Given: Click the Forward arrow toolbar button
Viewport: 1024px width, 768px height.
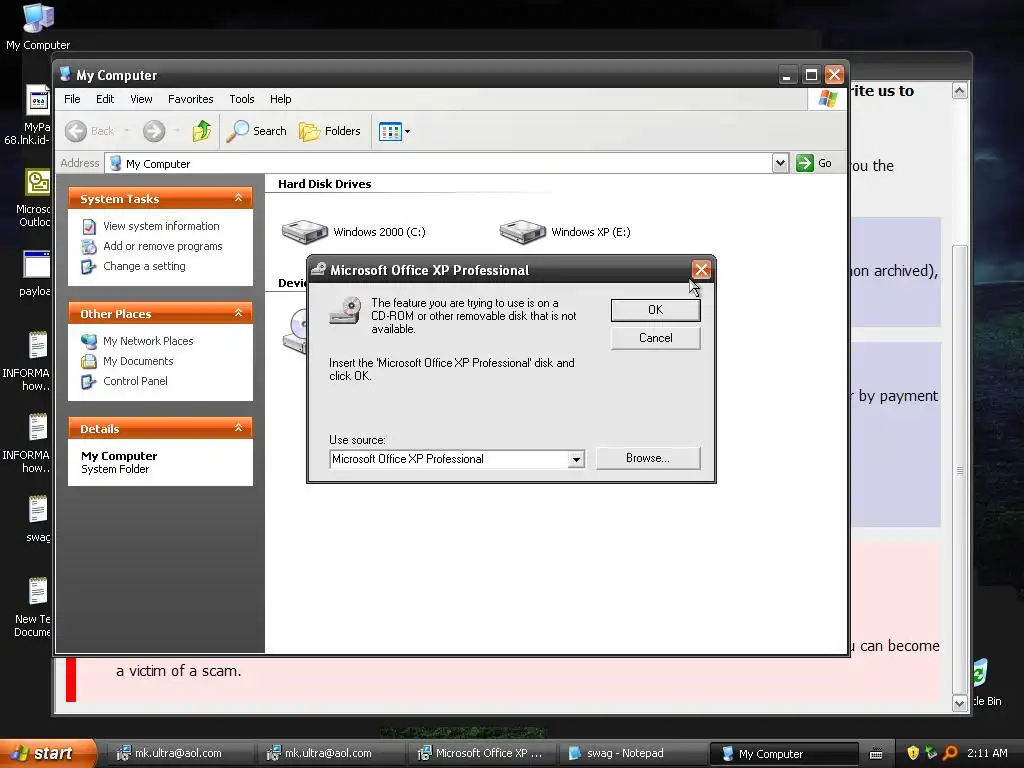Looking at the screenshot, I should [154, 131].
